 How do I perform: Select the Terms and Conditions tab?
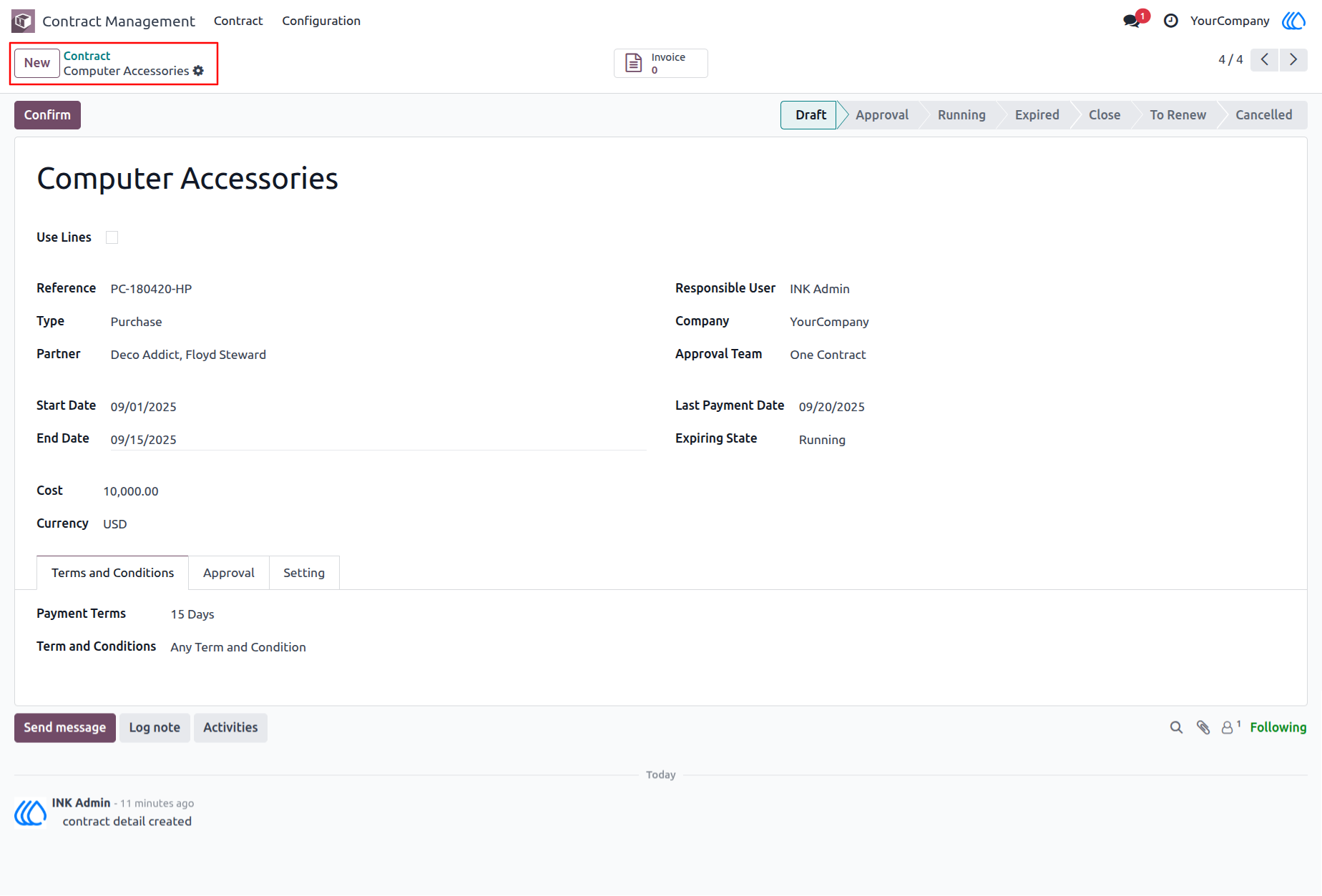(112, 573)
